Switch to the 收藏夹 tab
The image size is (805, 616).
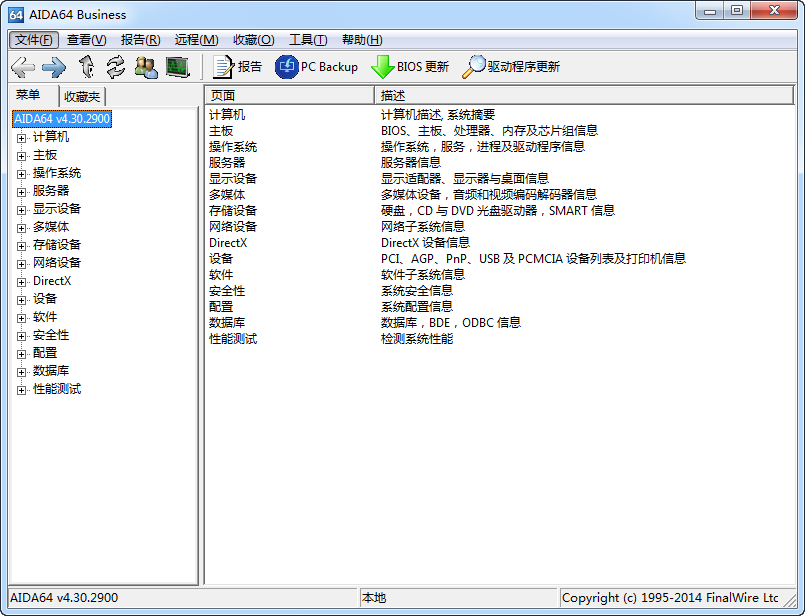[82, 94]
